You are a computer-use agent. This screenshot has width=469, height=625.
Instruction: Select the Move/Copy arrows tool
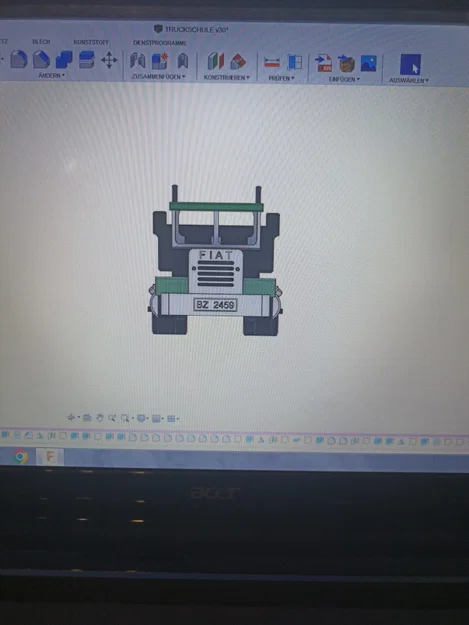click(109, 61)
